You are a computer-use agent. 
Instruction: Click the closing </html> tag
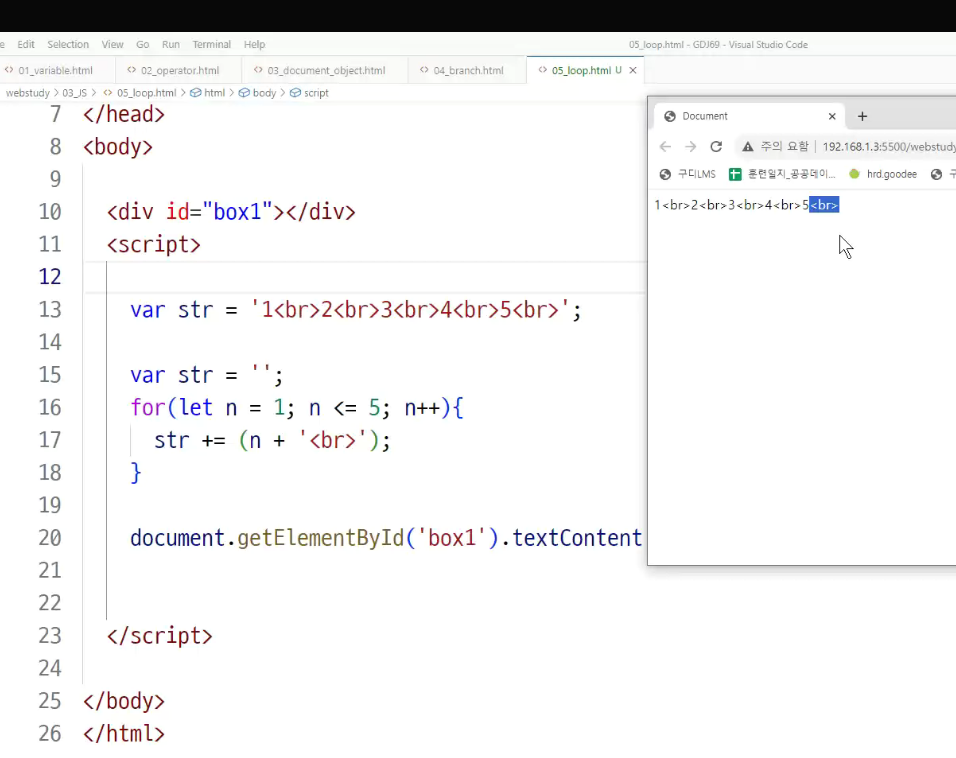point(124,734)
